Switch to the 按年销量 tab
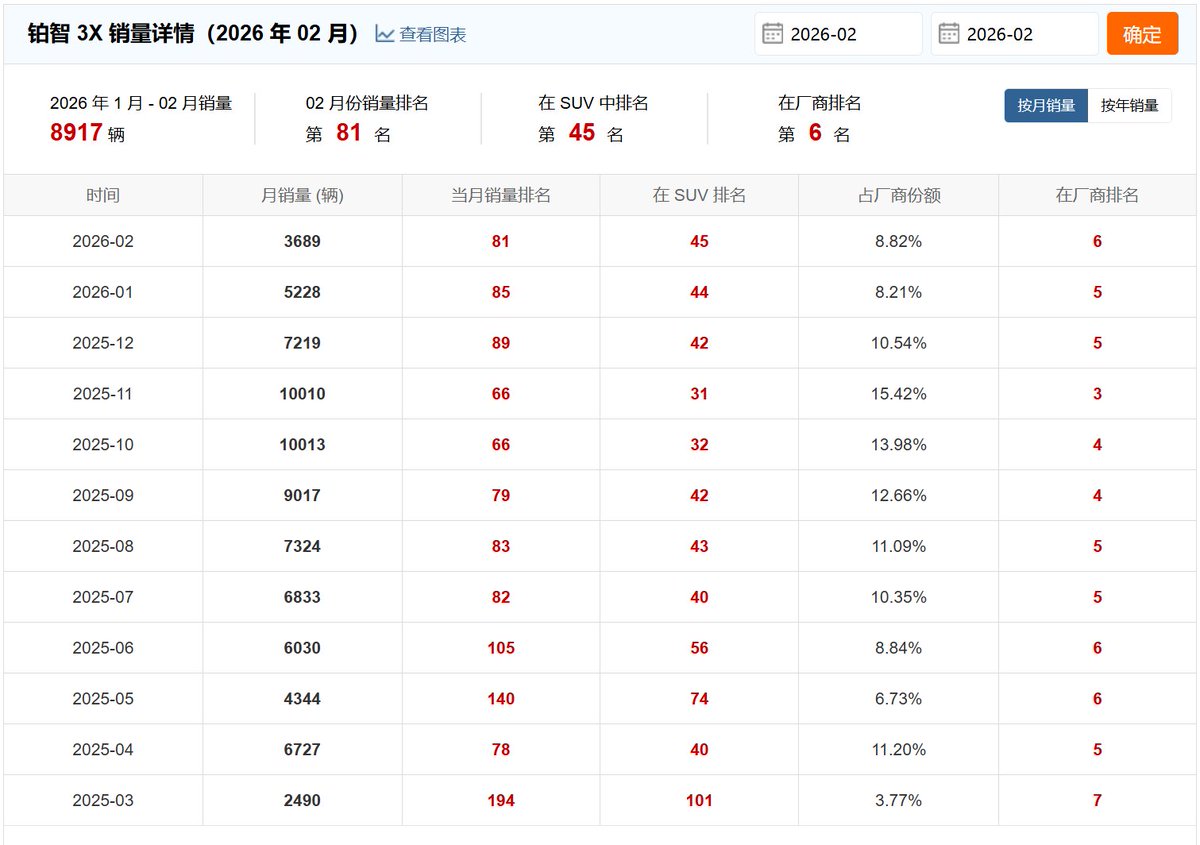The image size is (1200, 845). click(1129, 105)
